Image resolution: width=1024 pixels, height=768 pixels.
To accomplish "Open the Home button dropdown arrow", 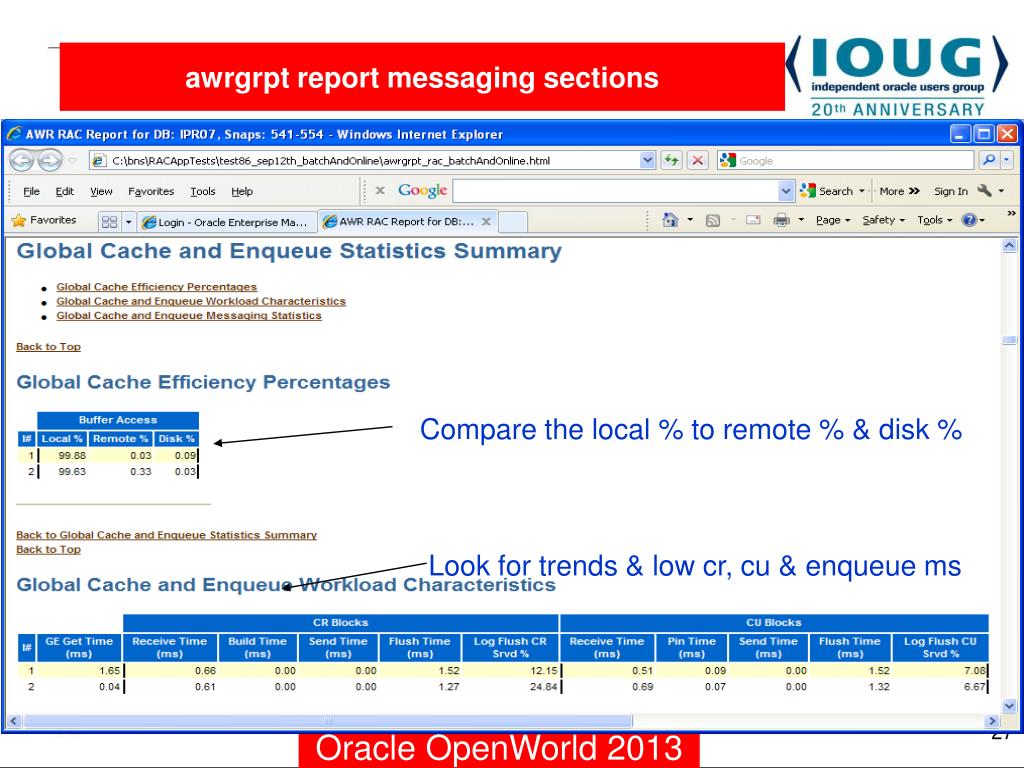I will [x=690, y=220].
